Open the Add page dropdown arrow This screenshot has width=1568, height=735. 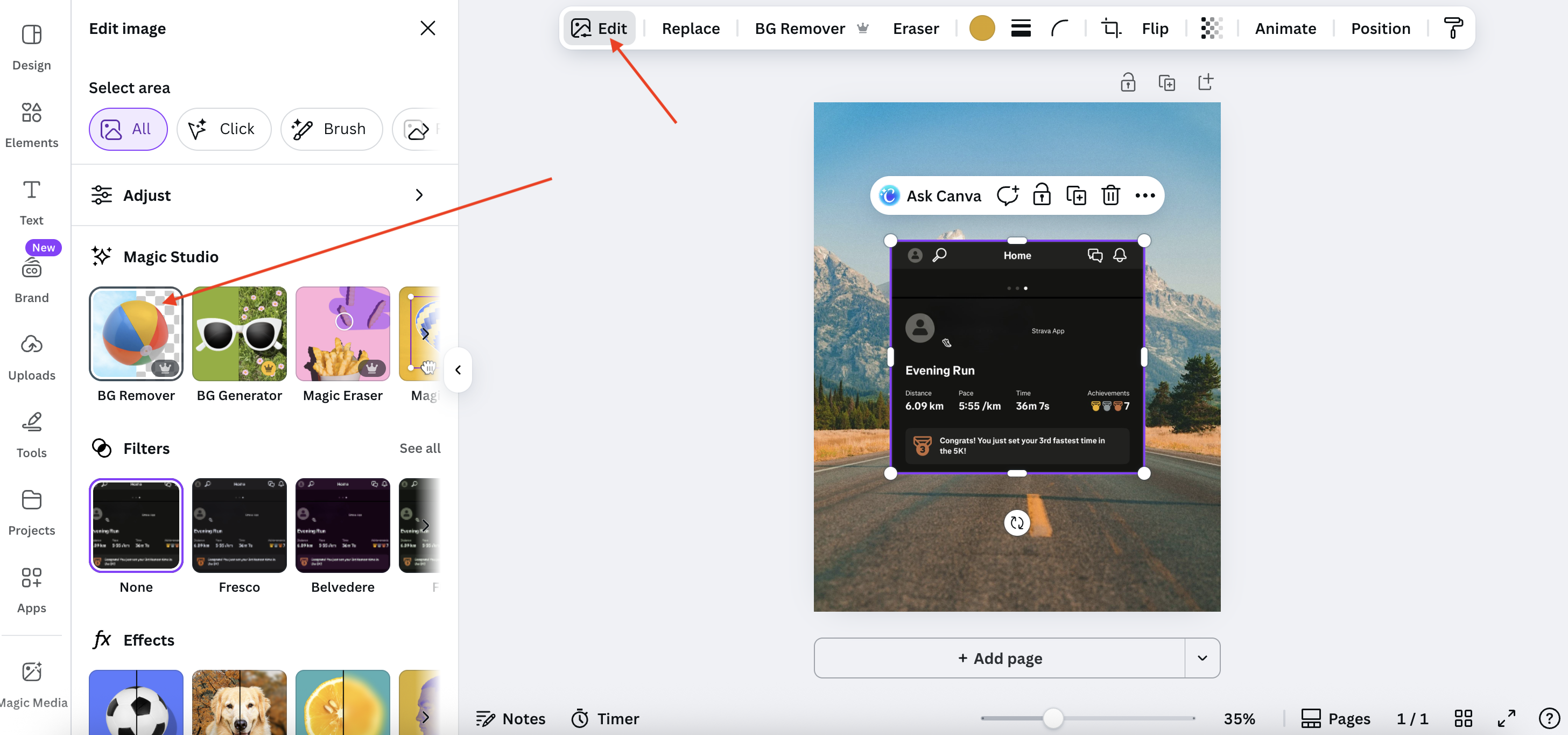[1202, 659]
